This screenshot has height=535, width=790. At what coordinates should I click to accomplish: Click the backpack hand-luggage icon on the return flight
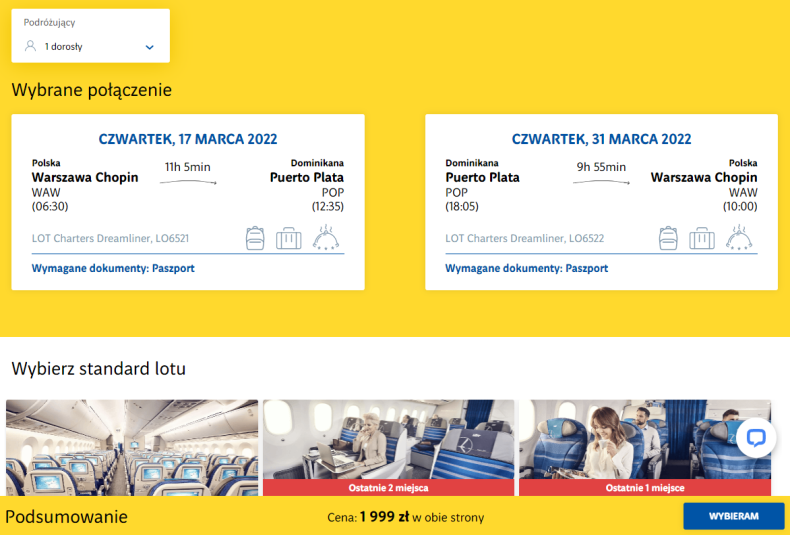click(x=669, y=238)
